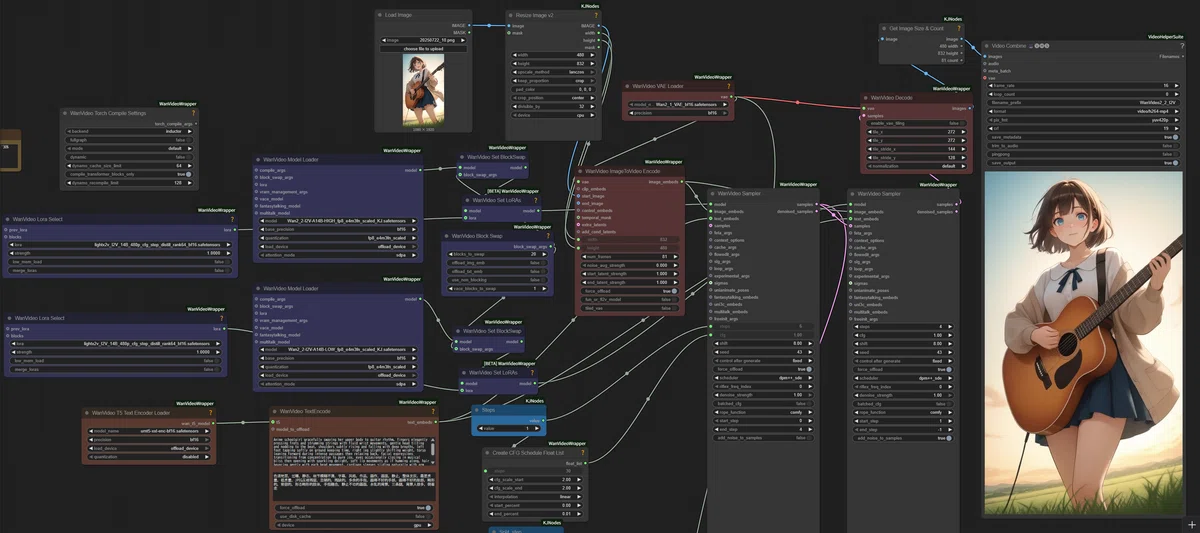Click help icon on WanVideo Torch Compile Settings
The height and width of the screenshot is (533, 1200).
click(193, 114)
